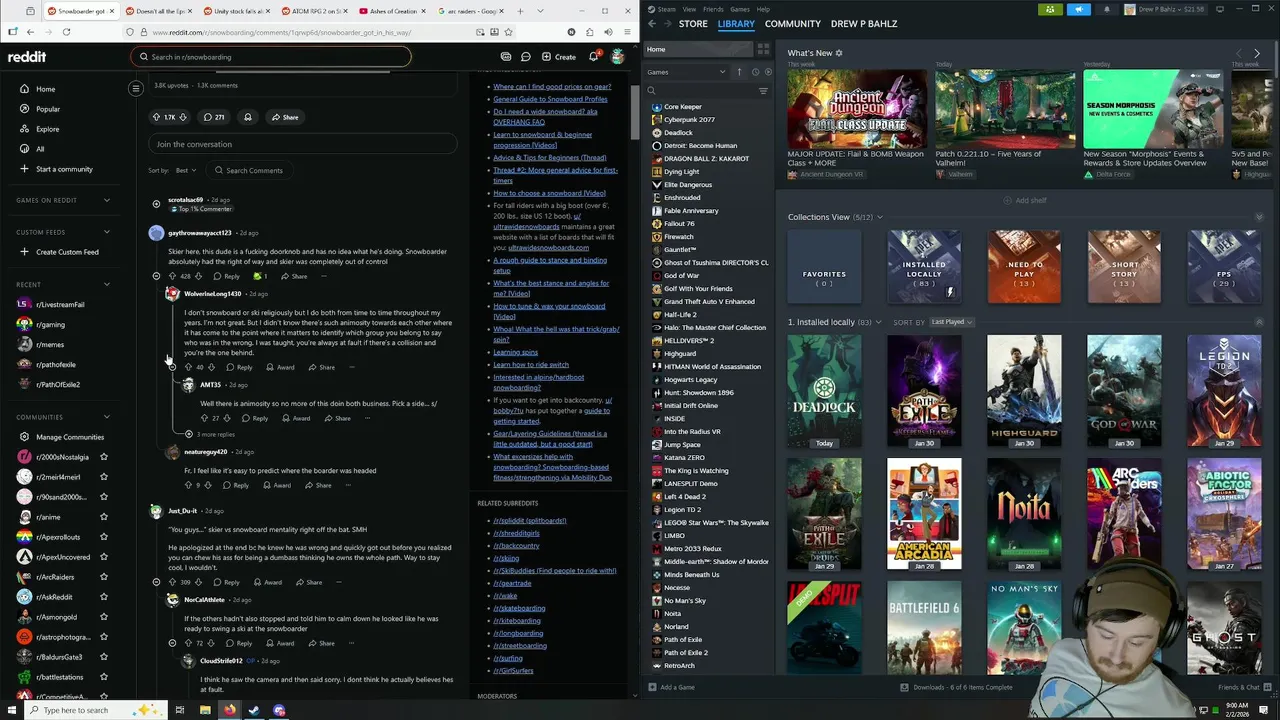Favorite r/BaldursGate3 with star
This screenshot has width=1280, height=720.
point(103,657)
